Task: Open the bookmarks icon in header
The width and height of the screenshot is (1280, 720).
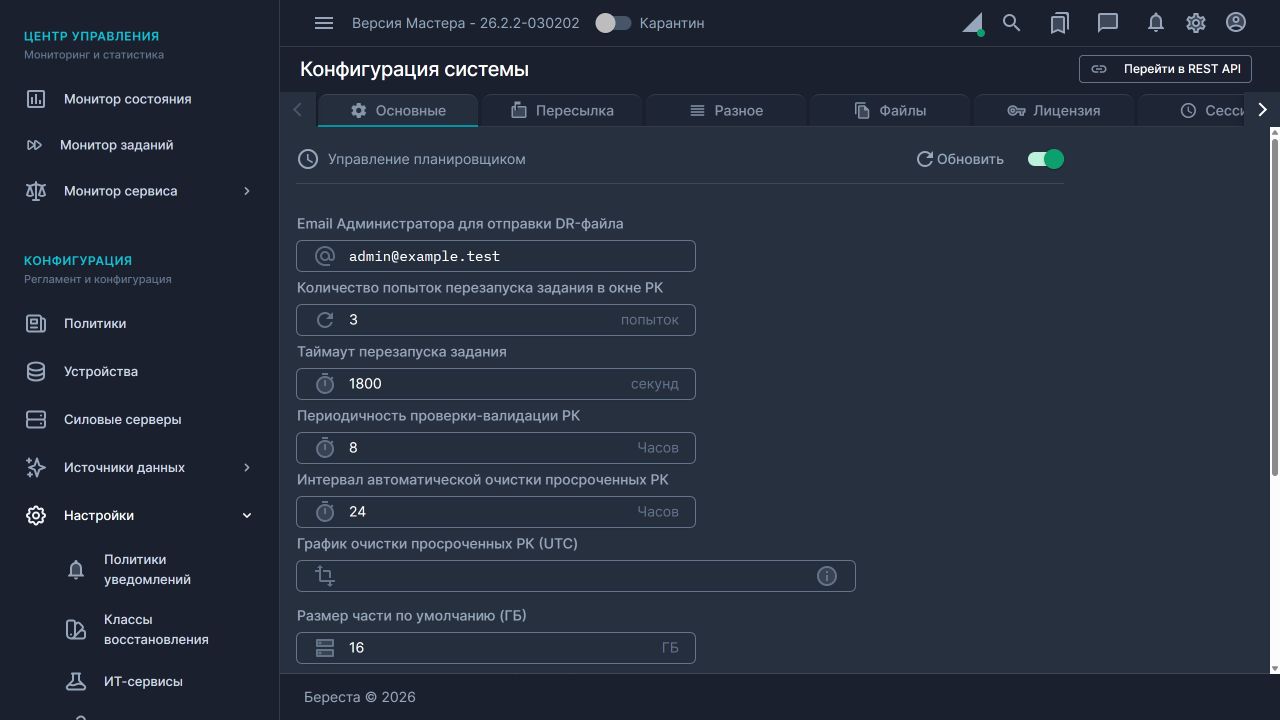Action: (1060, 23)
